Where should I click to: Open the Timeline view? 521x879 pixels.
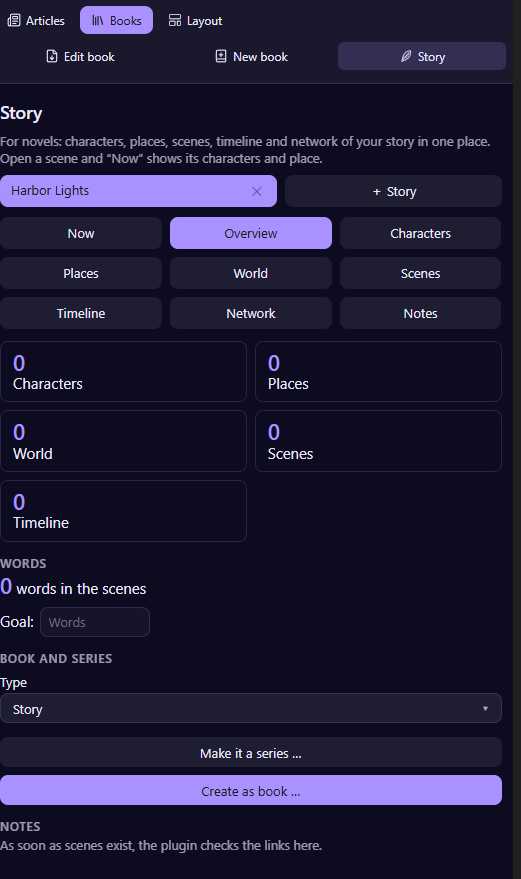81,313
